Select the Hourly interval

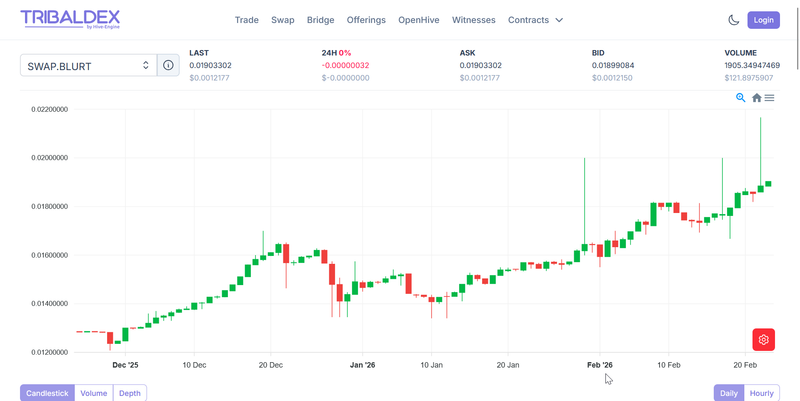tap(762, 393)
